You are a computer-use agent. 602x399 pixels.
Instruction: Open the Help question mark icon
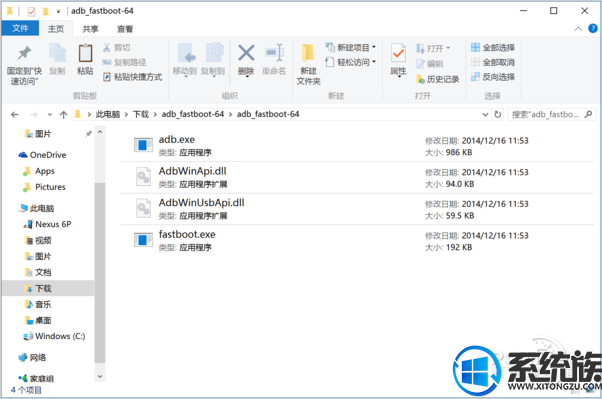point(593,28)
